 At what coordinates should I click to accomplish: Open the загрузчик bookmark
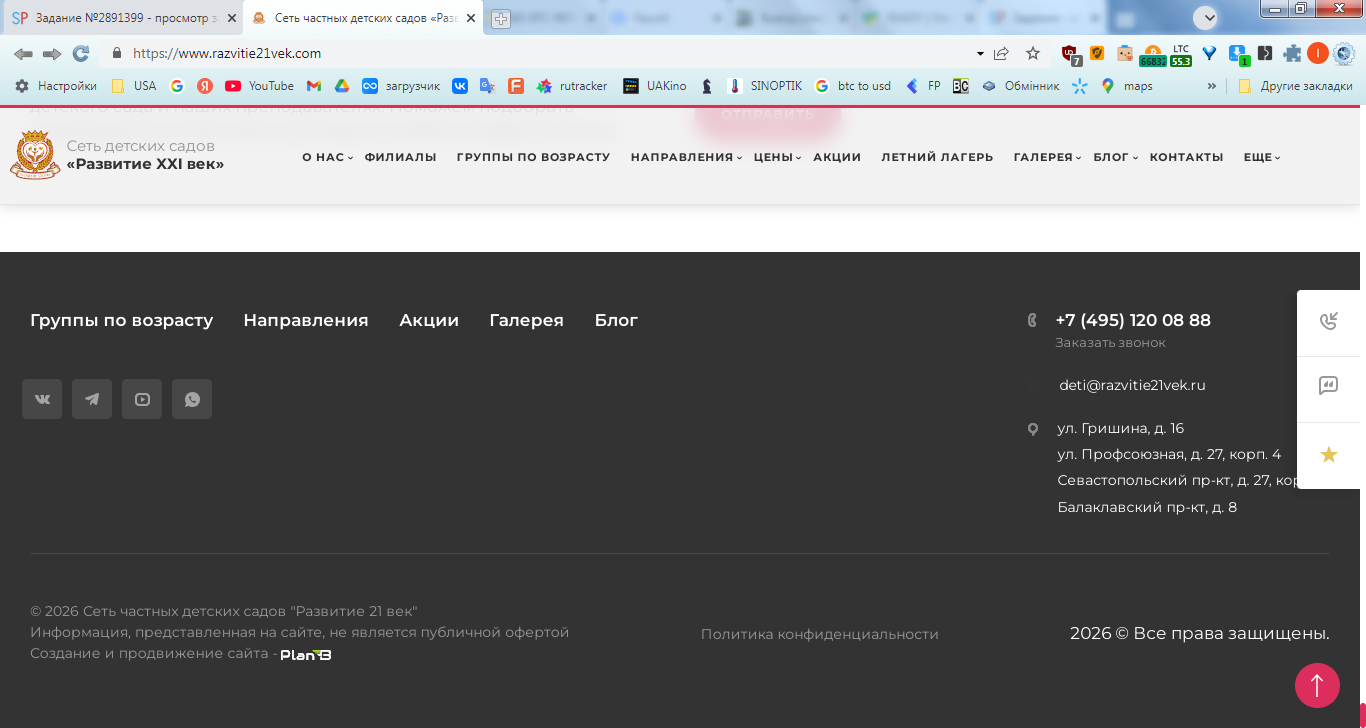[x=401, y=86]
